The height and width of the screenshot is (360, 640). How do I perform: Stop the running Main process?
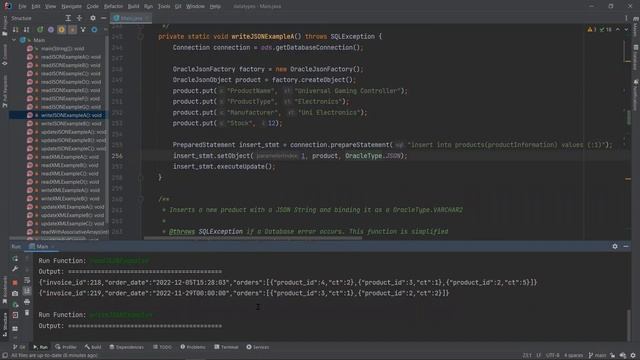(x=15, y=282)
